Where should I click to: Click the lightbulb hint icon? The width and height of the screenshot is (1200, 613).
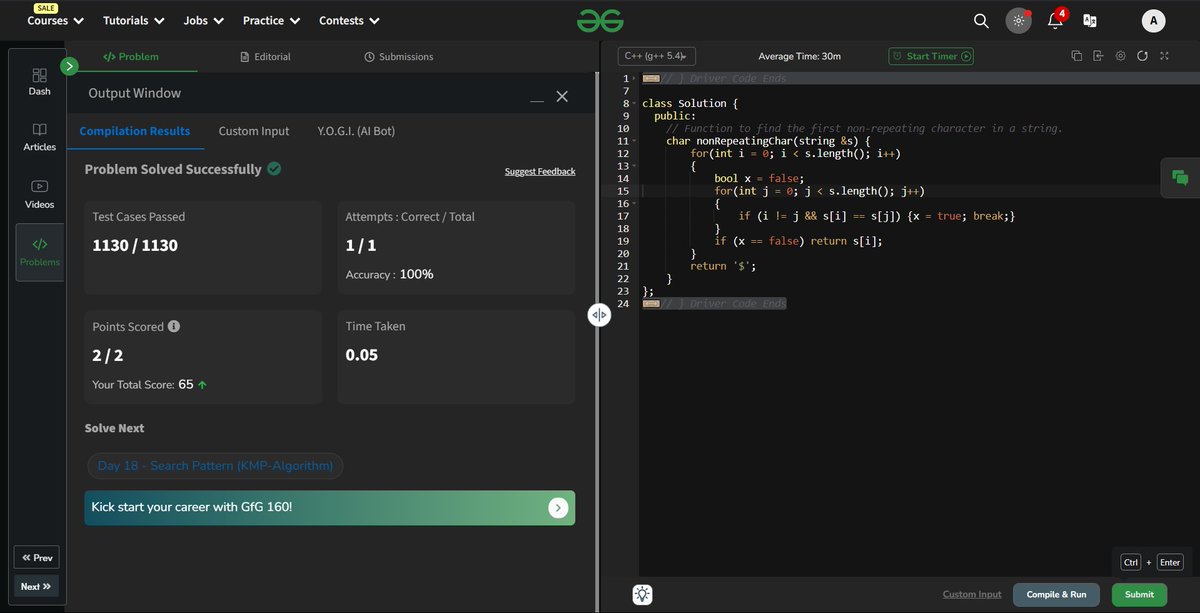click(x=642, y=594)
